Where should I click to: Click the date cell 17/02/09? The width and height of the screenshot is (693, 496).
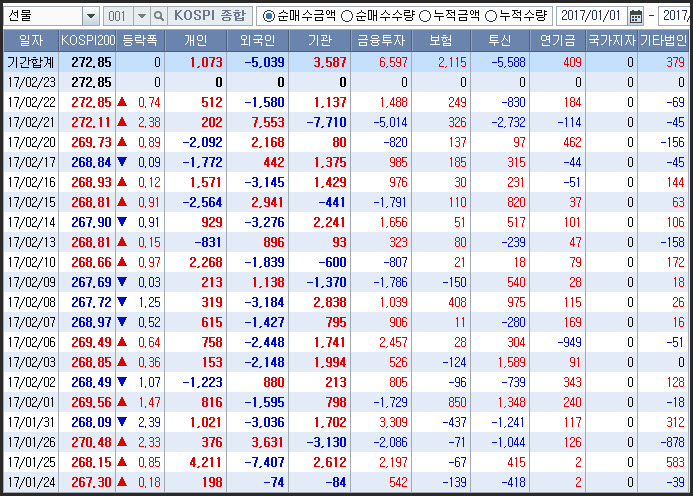(31, 282)
